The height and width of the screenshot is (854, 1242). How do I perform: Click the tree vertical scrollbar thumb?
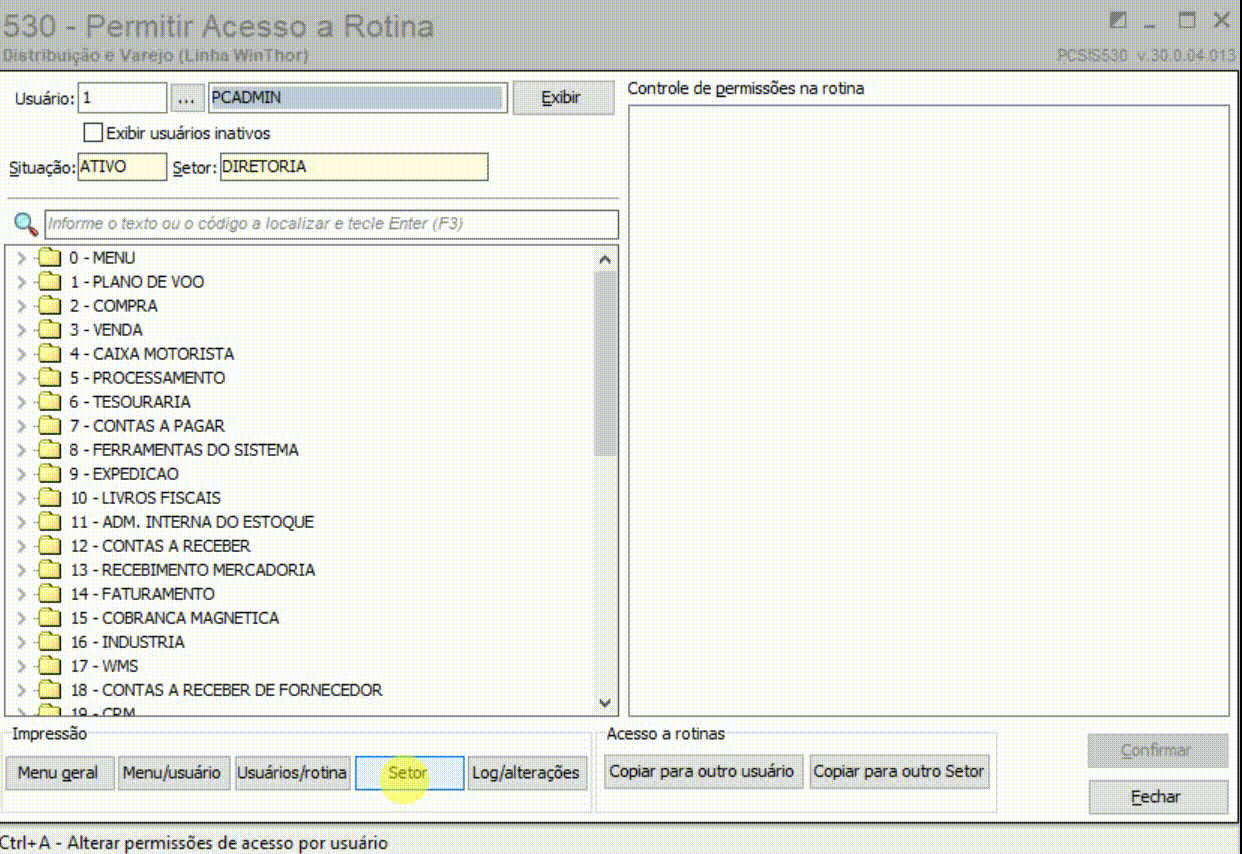(x=605, y=364)
